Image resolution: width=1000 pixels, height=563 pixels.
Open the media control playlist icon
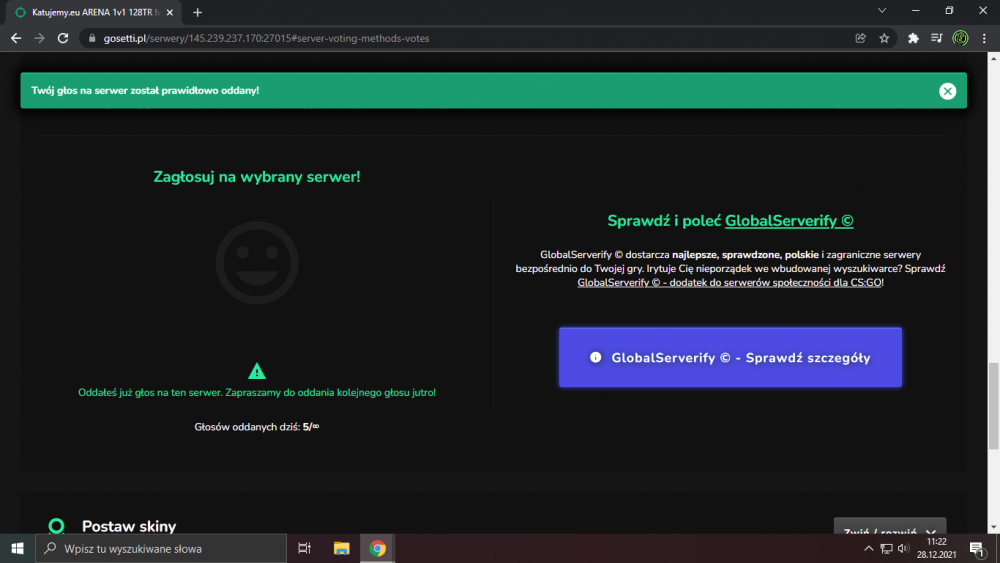(936, 38)
